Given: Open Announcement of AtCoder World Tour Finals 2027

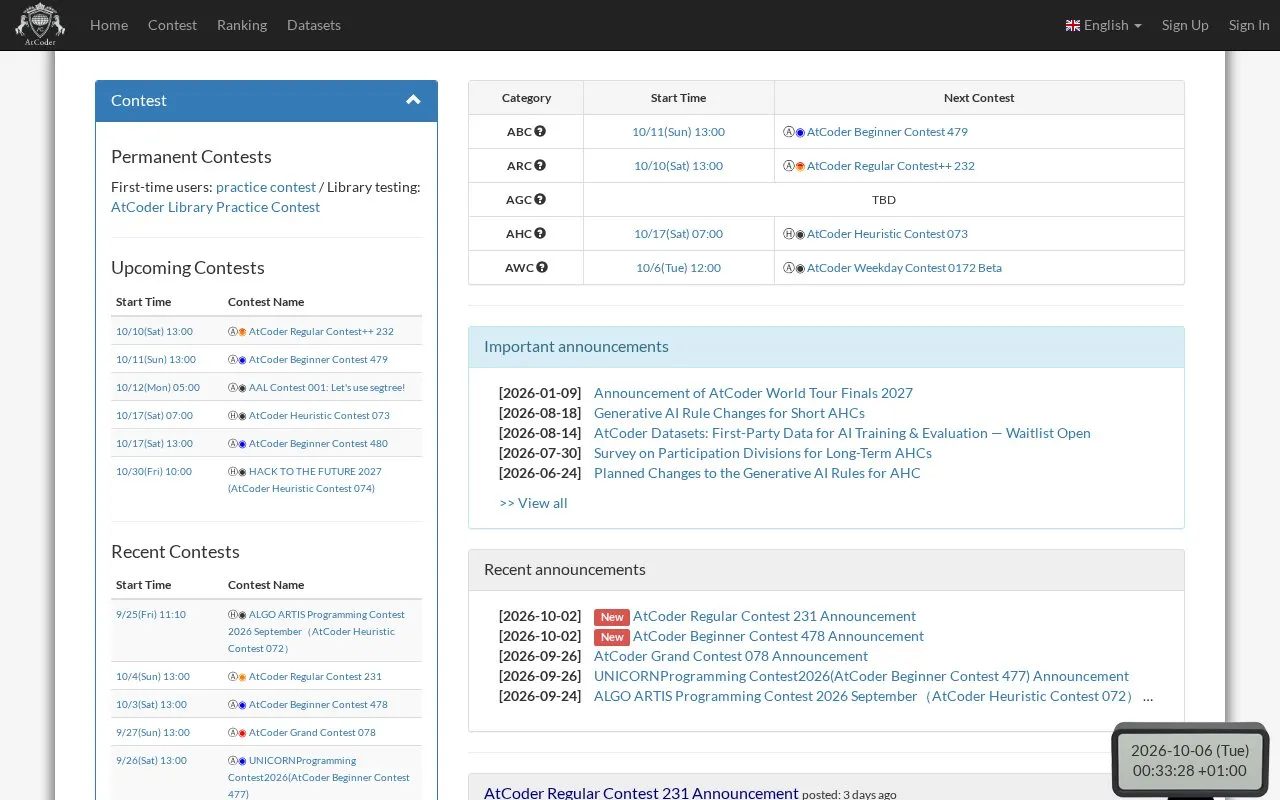Looking at the screenshot, I should [753, 393].
